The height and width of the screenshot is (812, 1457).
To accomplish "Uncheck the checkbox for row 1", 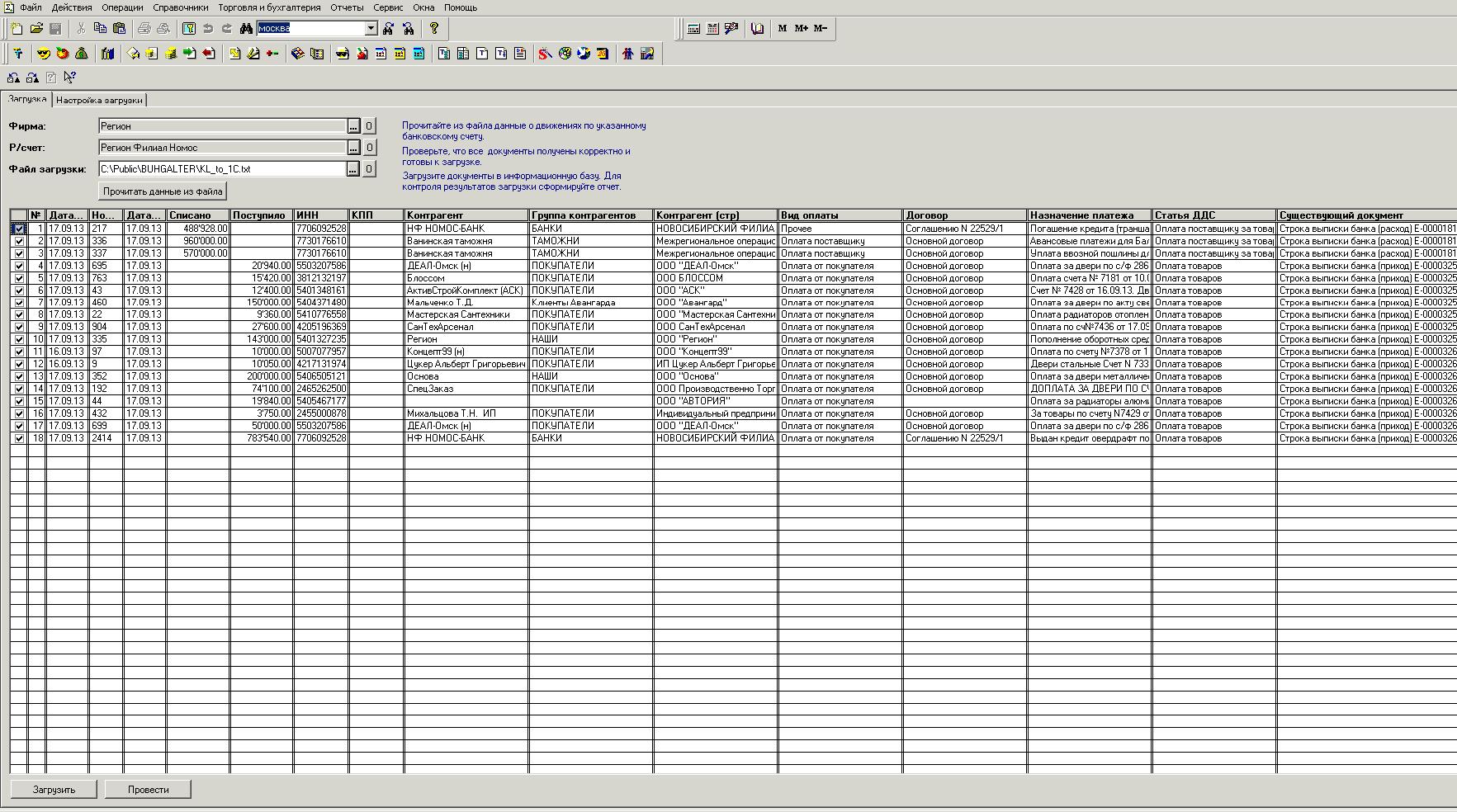I will [19, 229].
